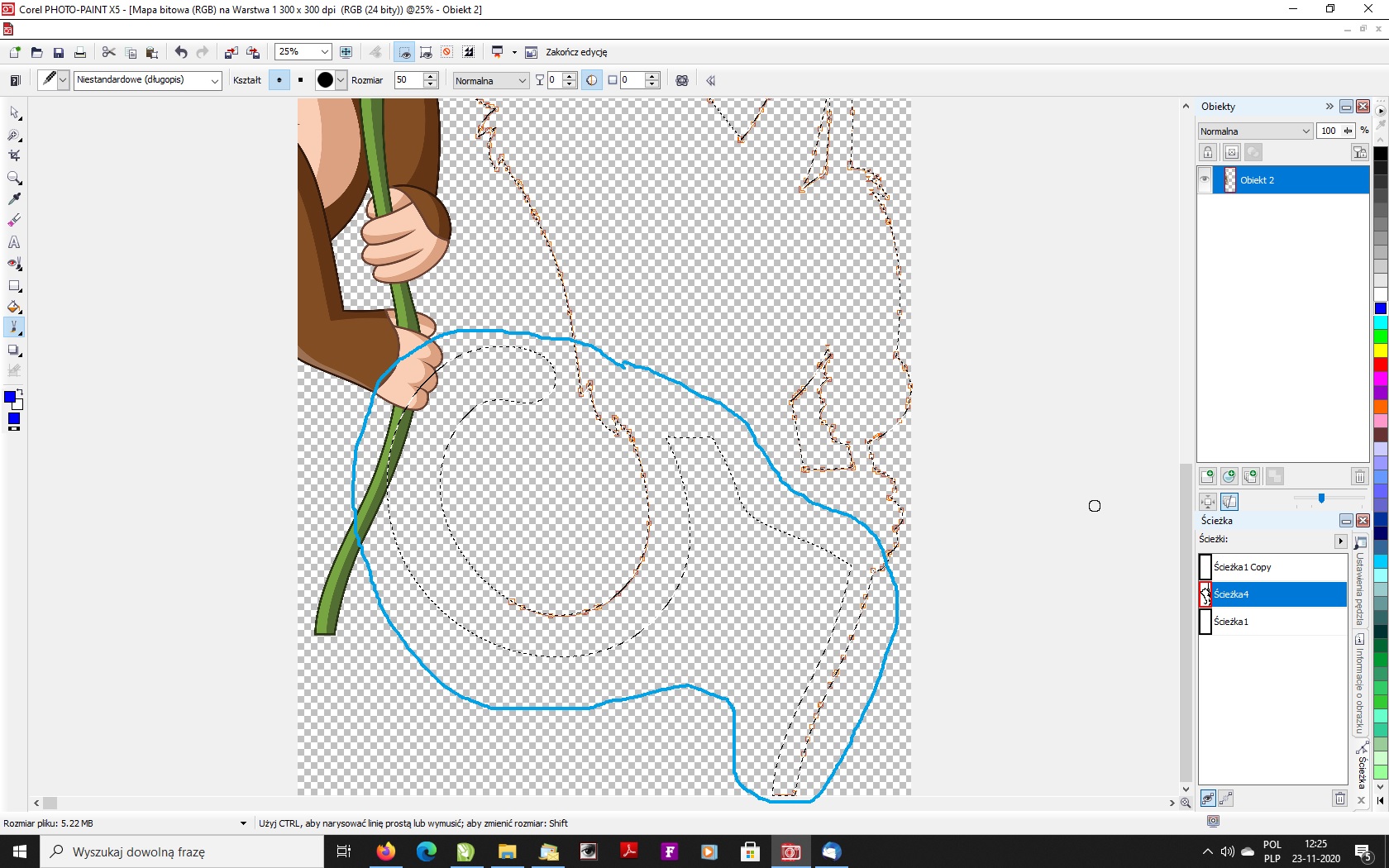1389x868 pixels.
Task: Click the new object icon in Obiekty panel
Action: (x=1207, y=476)
